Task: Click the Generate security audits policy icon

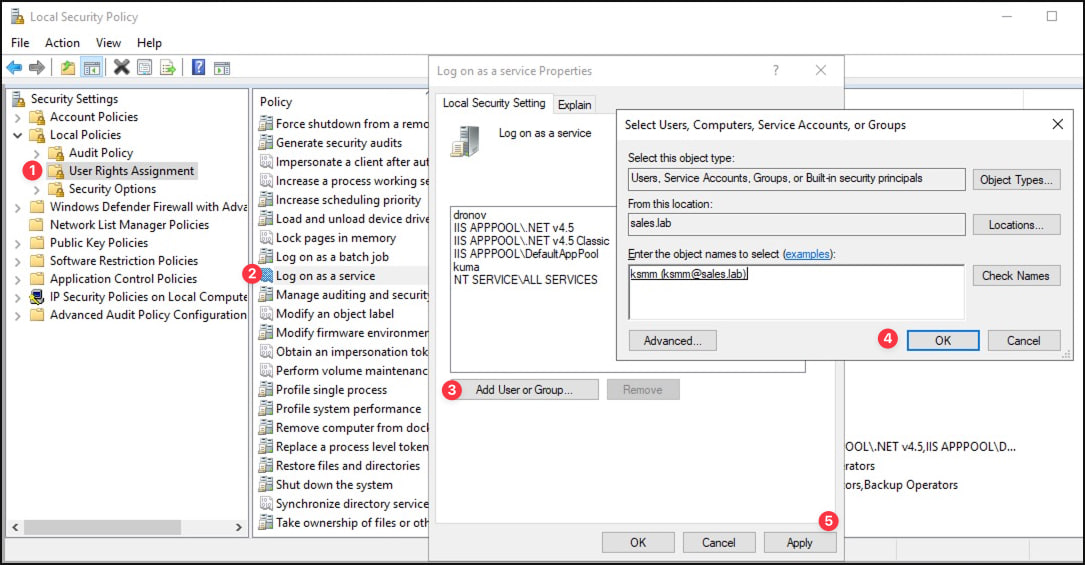Action: [266, 143]
